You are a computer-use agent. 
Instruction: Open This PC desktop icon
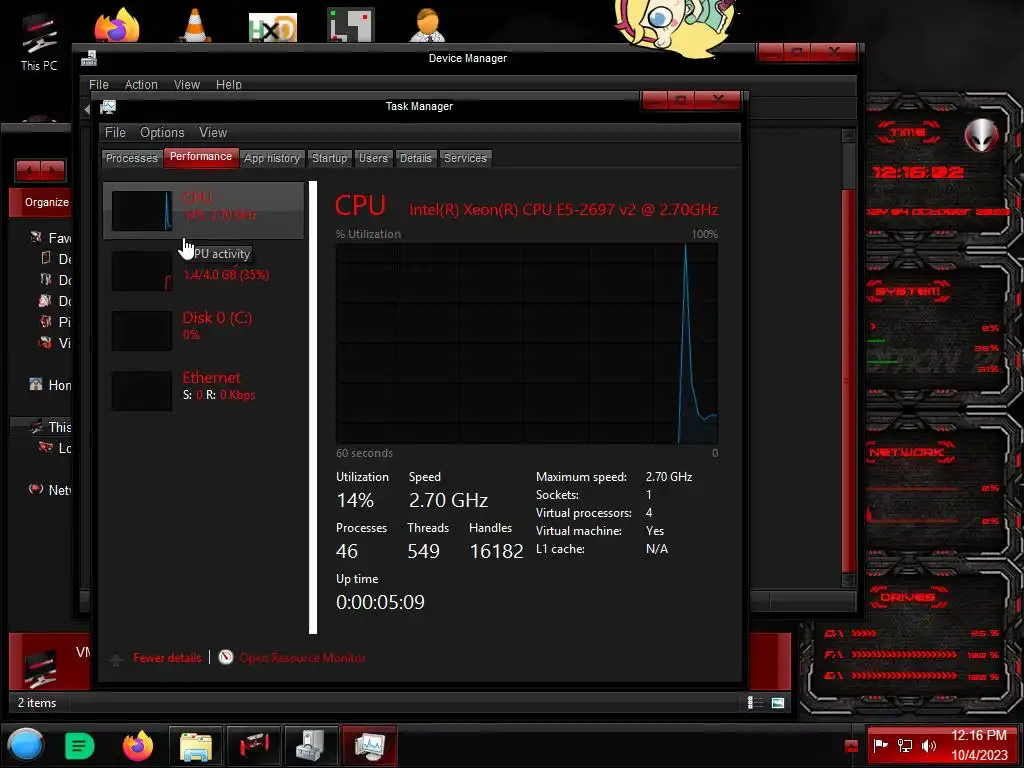39,41
